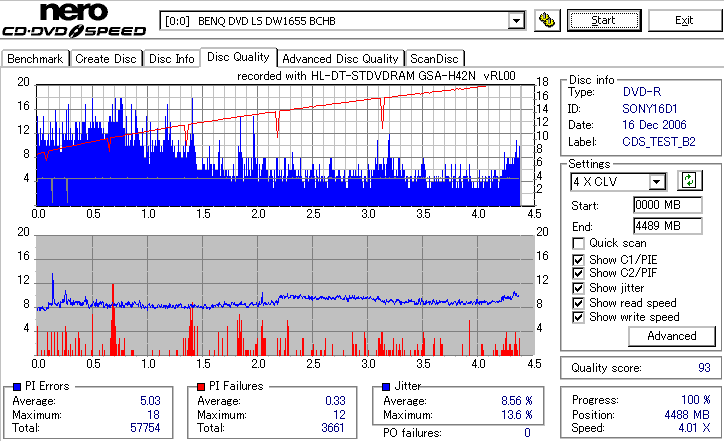Click the Jitter maximum 13.6 % value
Screen dimensions: 724x441
click(x=517, y=415)
